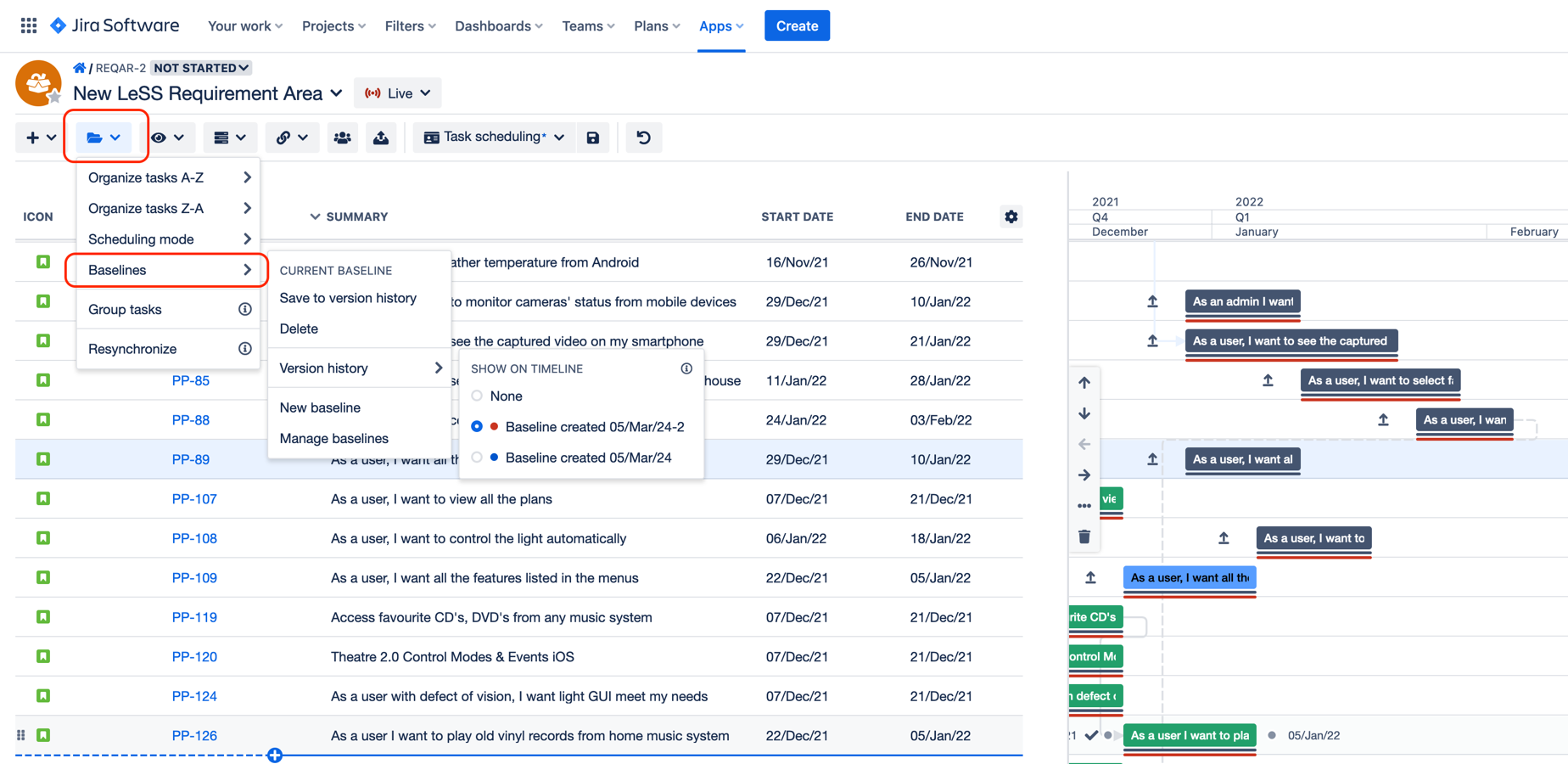Click drag handle on PP-126 row
Viewport: 1568px width, 764px height.
coord(20,735)
